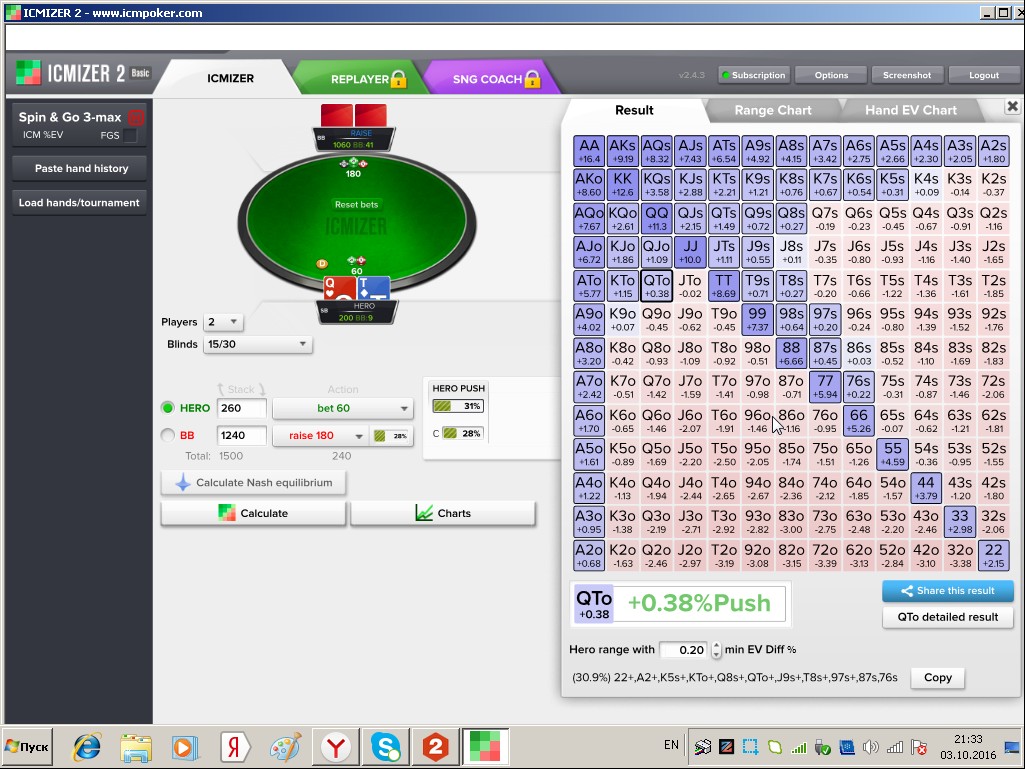Click the printer icon in the system tray
This screenshot has width=1025, height=769.
point(703,747)
